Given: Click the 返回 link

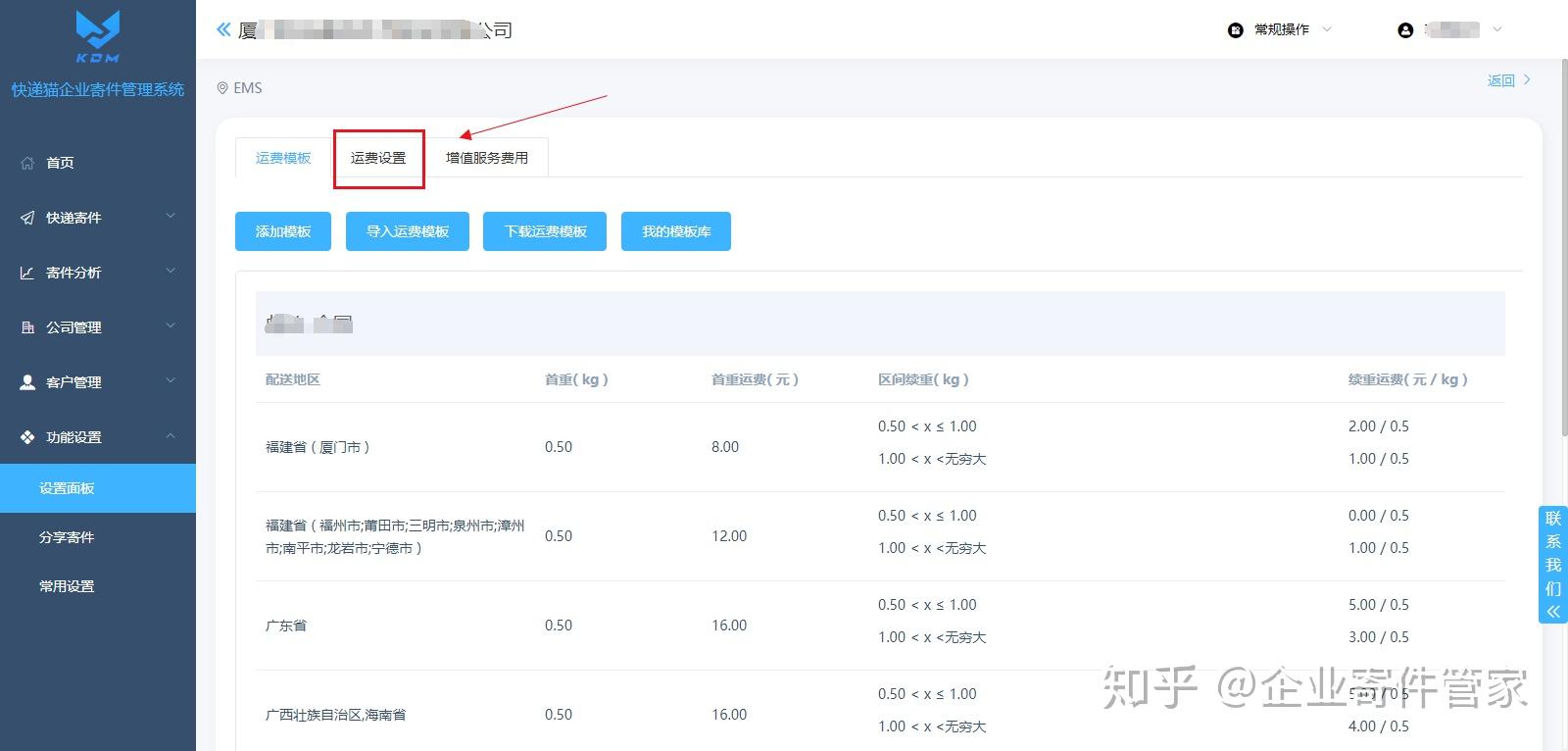Looking at the screenshot, I should coord(1500,80).
